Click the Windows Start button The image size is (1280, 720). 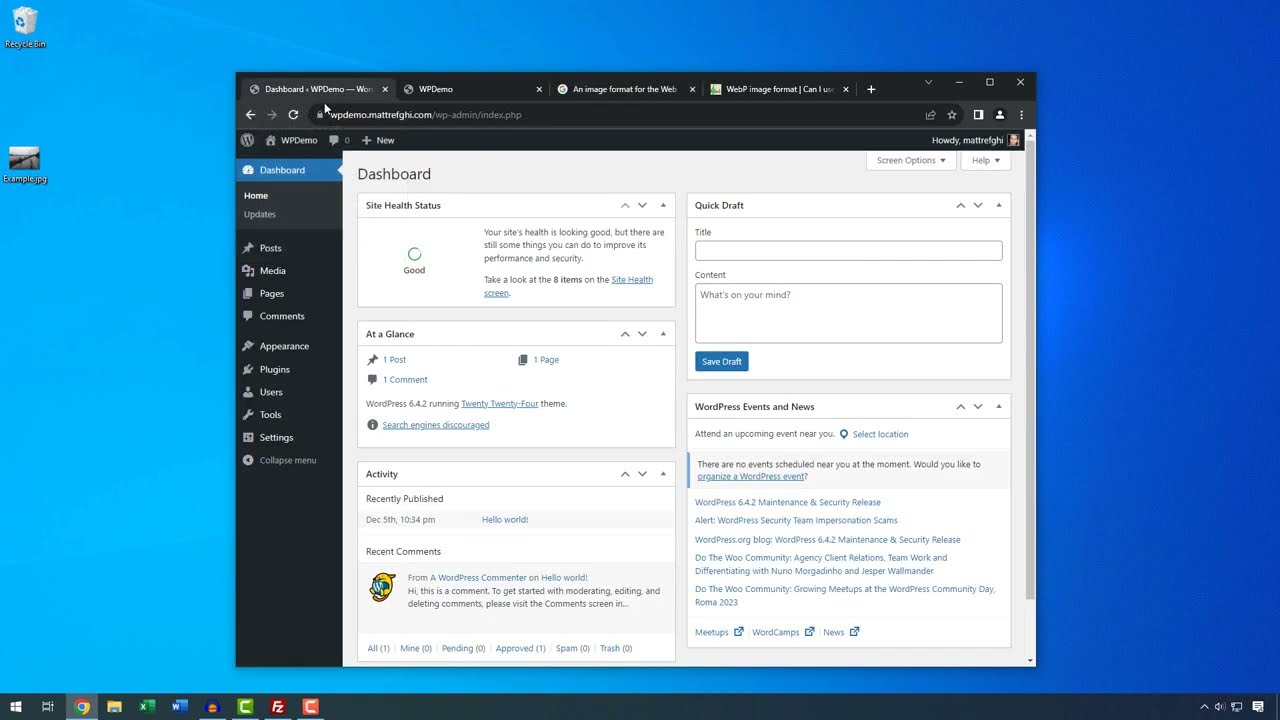16,707
